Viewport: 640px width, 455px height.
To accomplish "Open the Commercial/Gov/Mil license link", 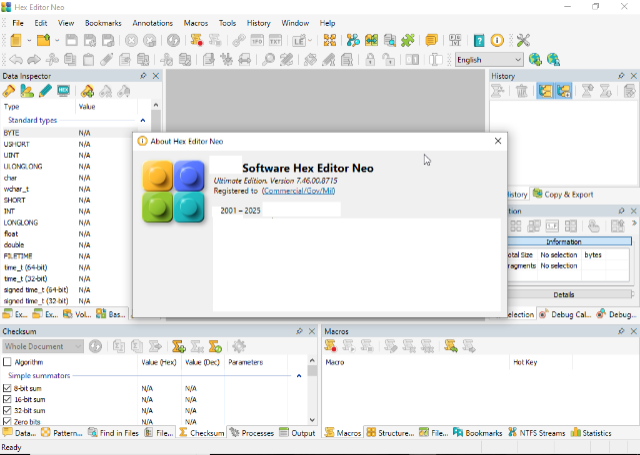I will 299,191.
